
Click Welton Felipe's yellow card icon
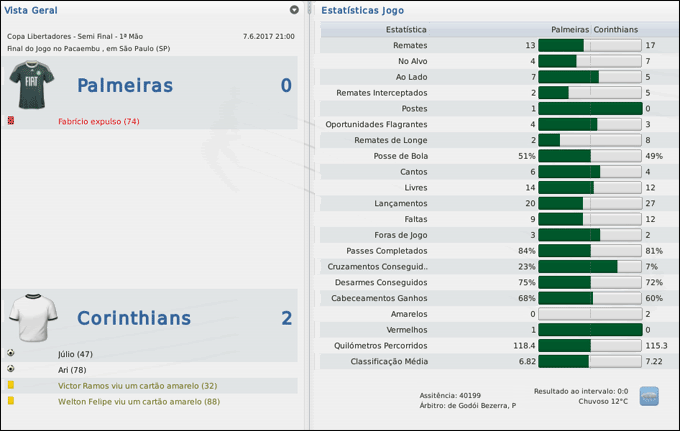click(x=11, y=401)
